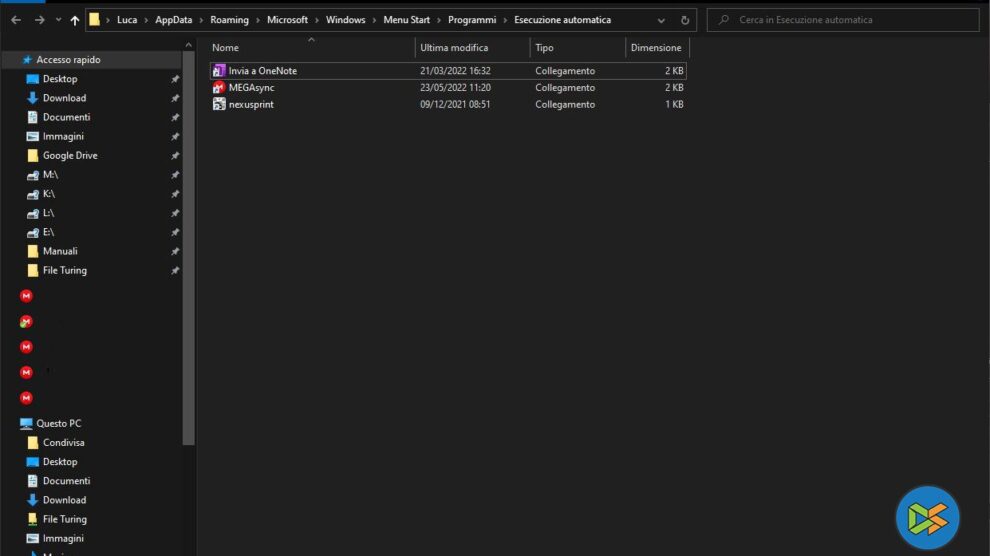The image size is (990, 556).
Task: Open Immagini under Accesso rapido
Action: pyautogui.click(x=63, y=136)
